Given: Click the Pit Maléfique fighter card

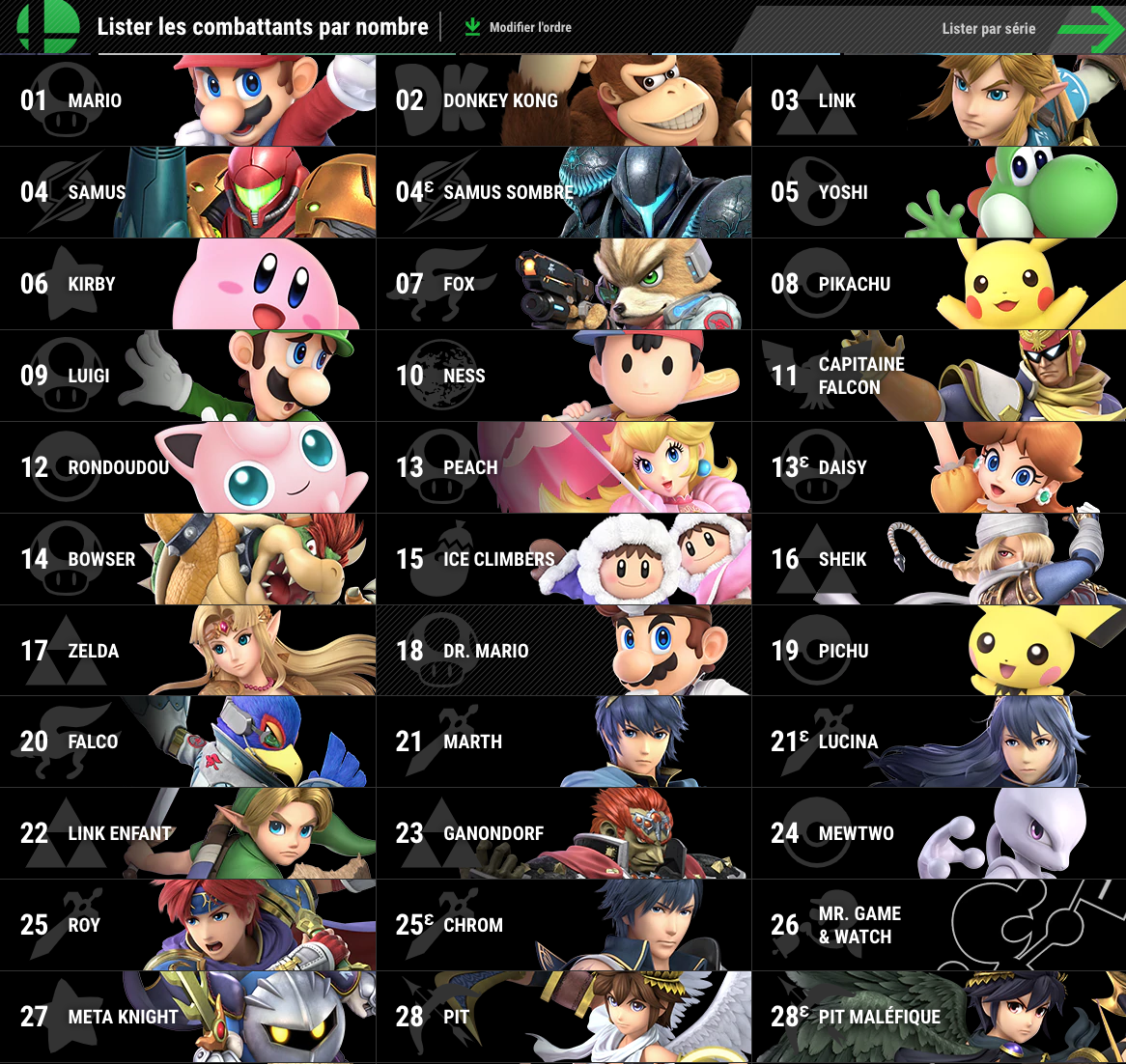Looking at the screenshot, I should [x=940, y=1017].
